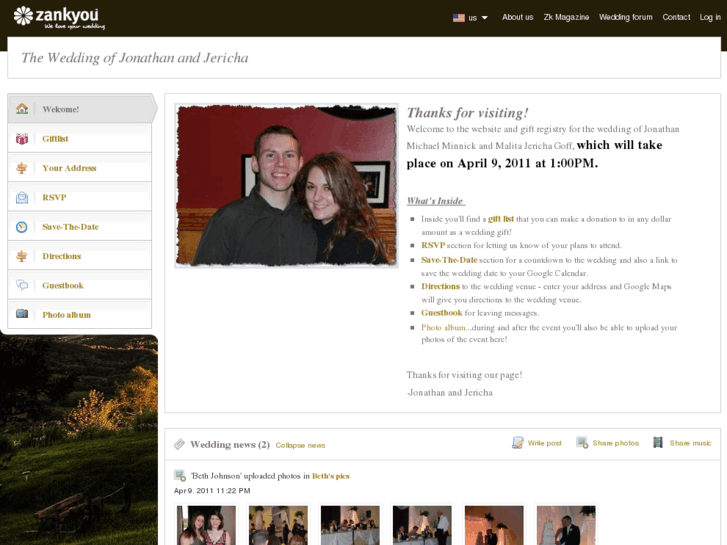
Task: Click Log in
Action: (710, 17)
